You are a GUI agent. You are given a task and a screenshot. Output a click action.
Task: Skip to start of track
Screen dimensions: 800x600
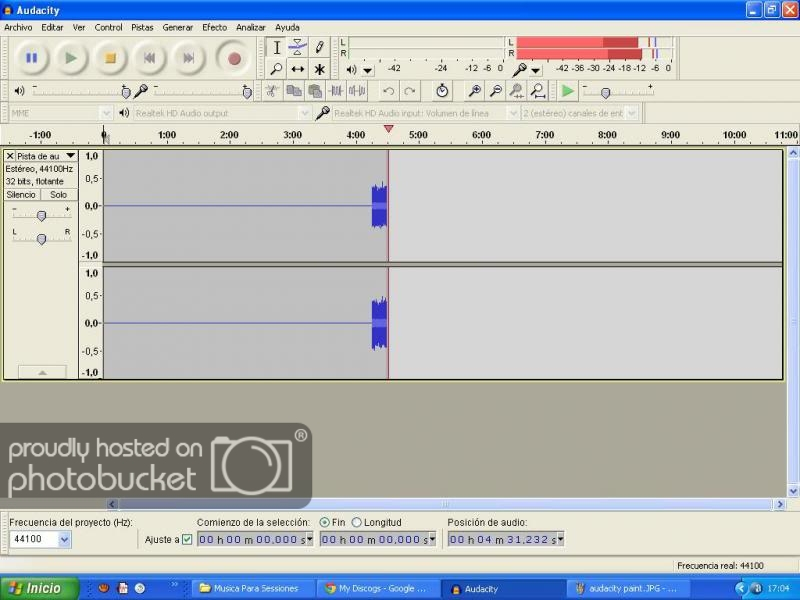(149, 58)
